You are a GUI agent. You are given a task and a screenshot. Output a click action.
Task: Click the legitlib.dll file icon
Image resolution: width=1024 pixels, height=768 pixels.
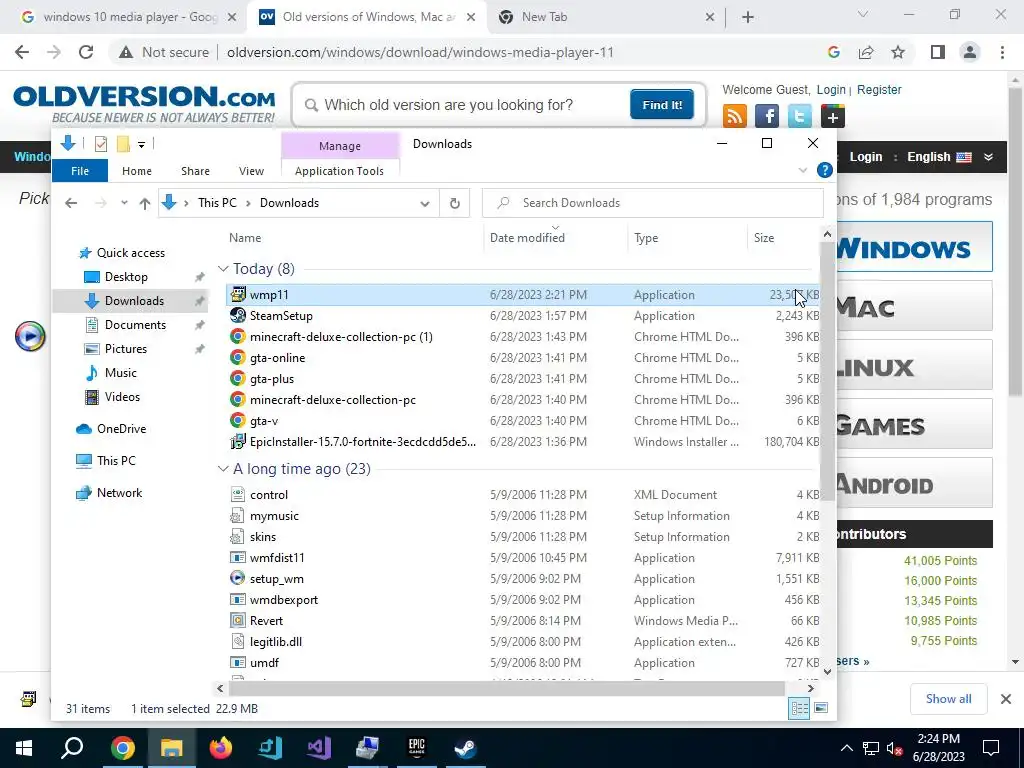(238, 641)
